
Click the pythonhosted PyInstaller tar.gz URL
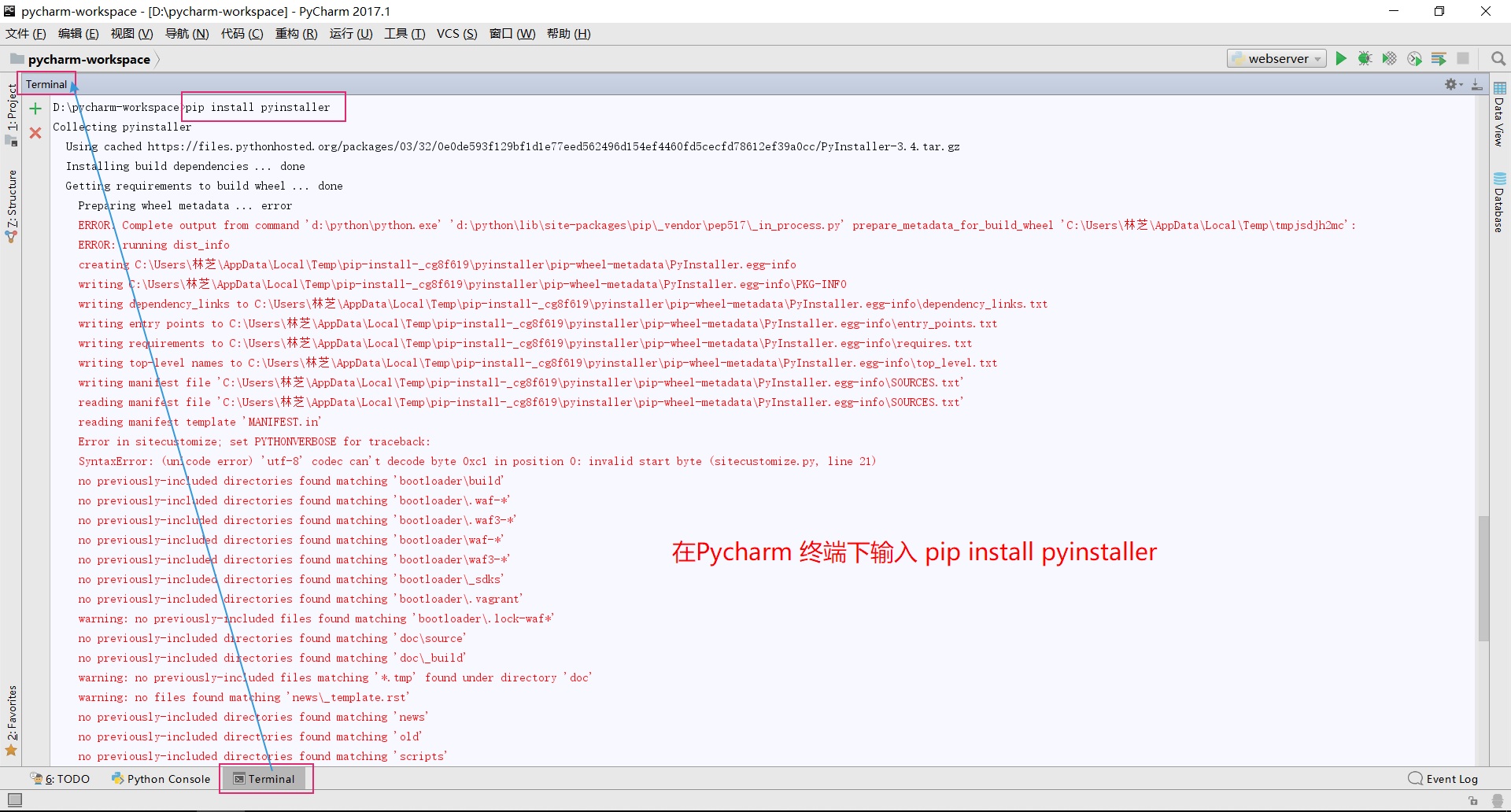(x=553, y=146)
